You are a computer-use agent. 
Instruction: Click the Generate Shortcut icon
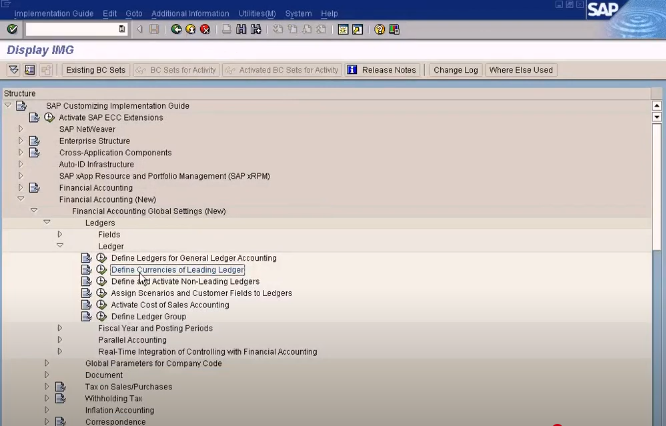[x=358, y=29]
